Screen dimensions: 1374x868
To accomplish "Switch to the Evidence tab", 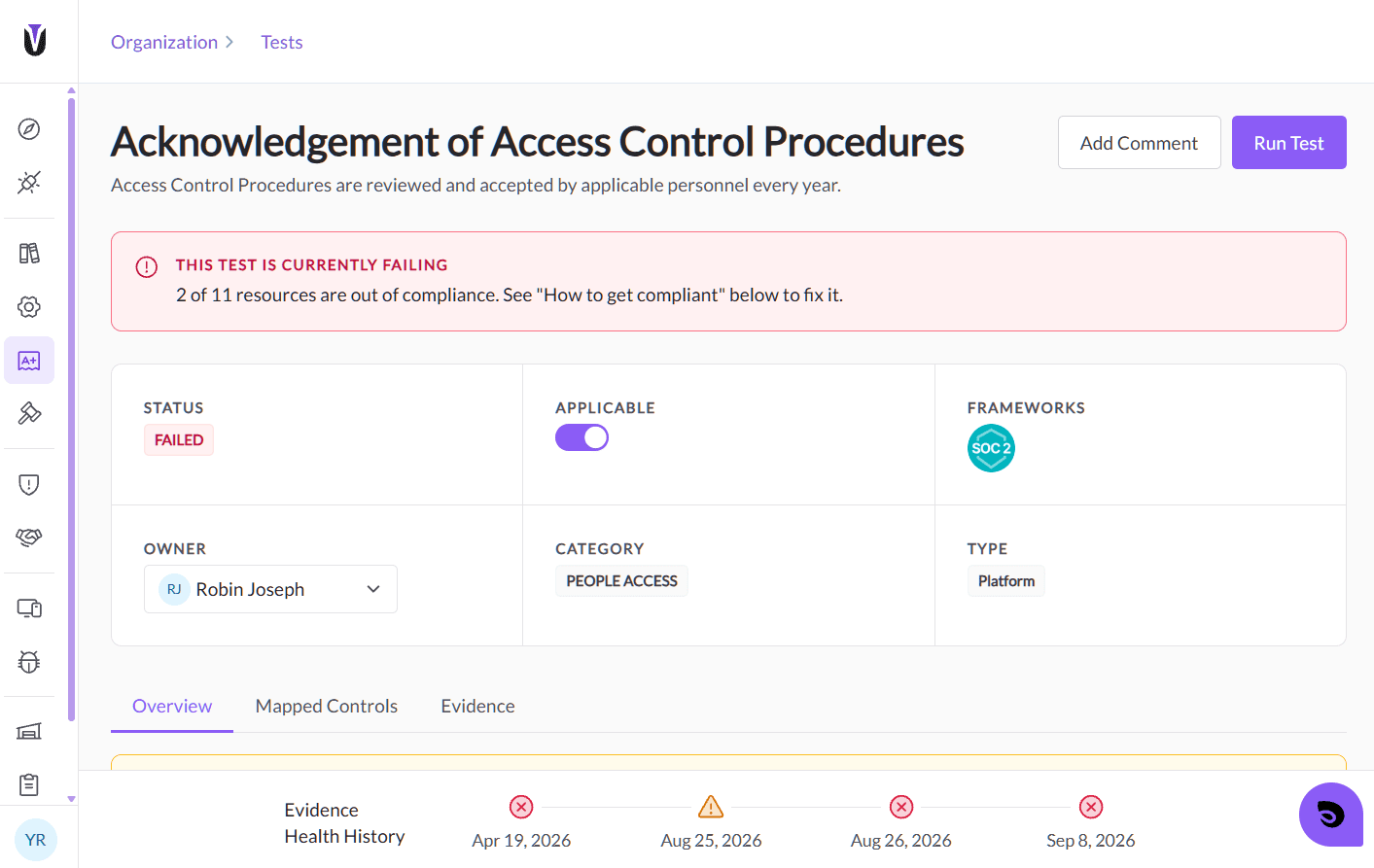I will pos(477,707).
